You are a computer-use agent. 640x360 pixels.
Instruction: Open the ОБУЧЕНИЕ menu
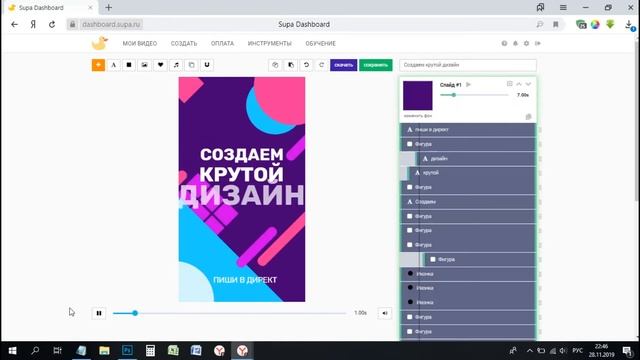(320, 43)
